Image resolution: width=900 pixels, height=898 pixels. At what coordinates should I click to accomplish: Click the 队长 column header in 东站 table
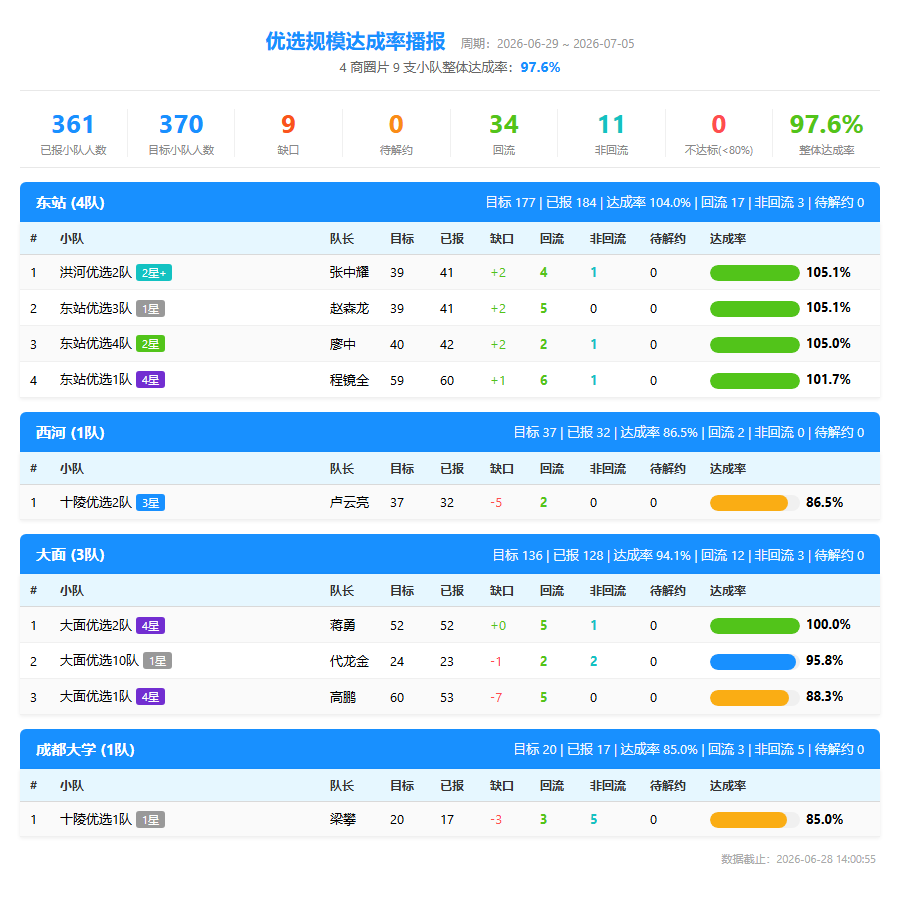(342, 239)
